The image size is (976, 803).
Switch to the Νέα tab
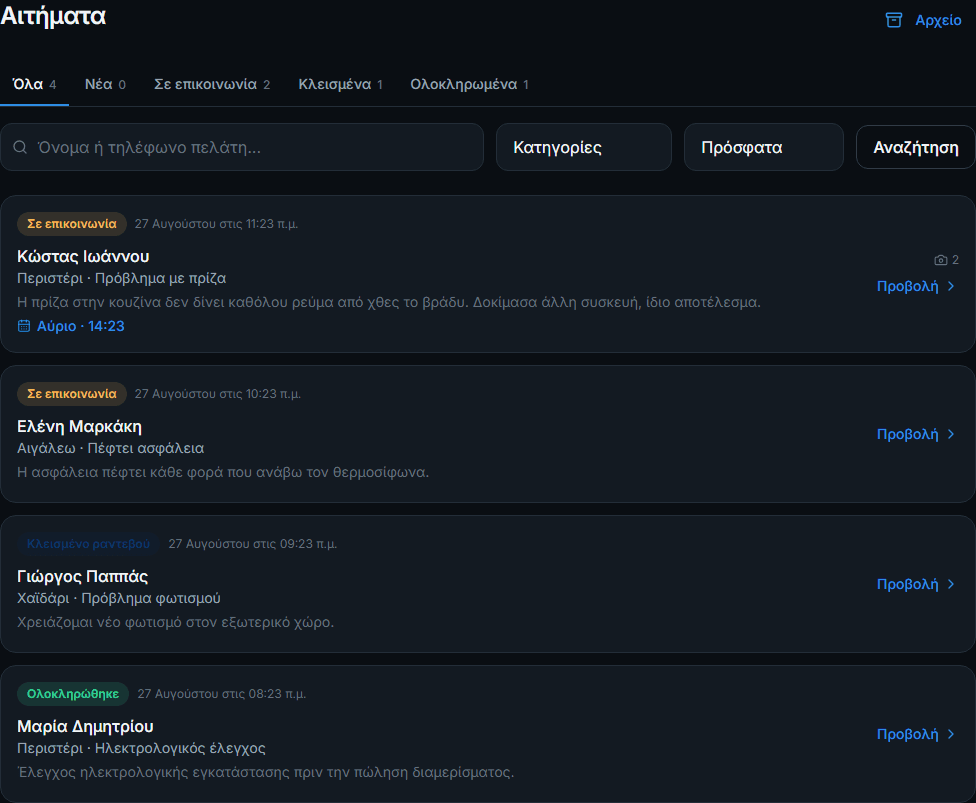tap(105, 84)
